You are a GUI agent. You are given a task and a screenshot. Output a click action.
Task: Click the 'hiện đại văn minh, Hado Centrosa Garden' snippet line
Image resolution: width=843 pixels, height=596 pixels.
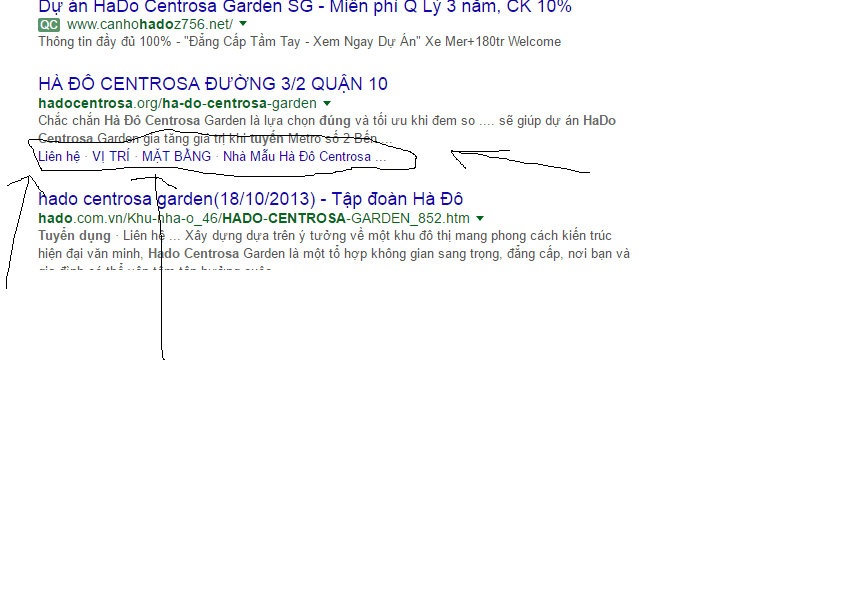(334, 253)
